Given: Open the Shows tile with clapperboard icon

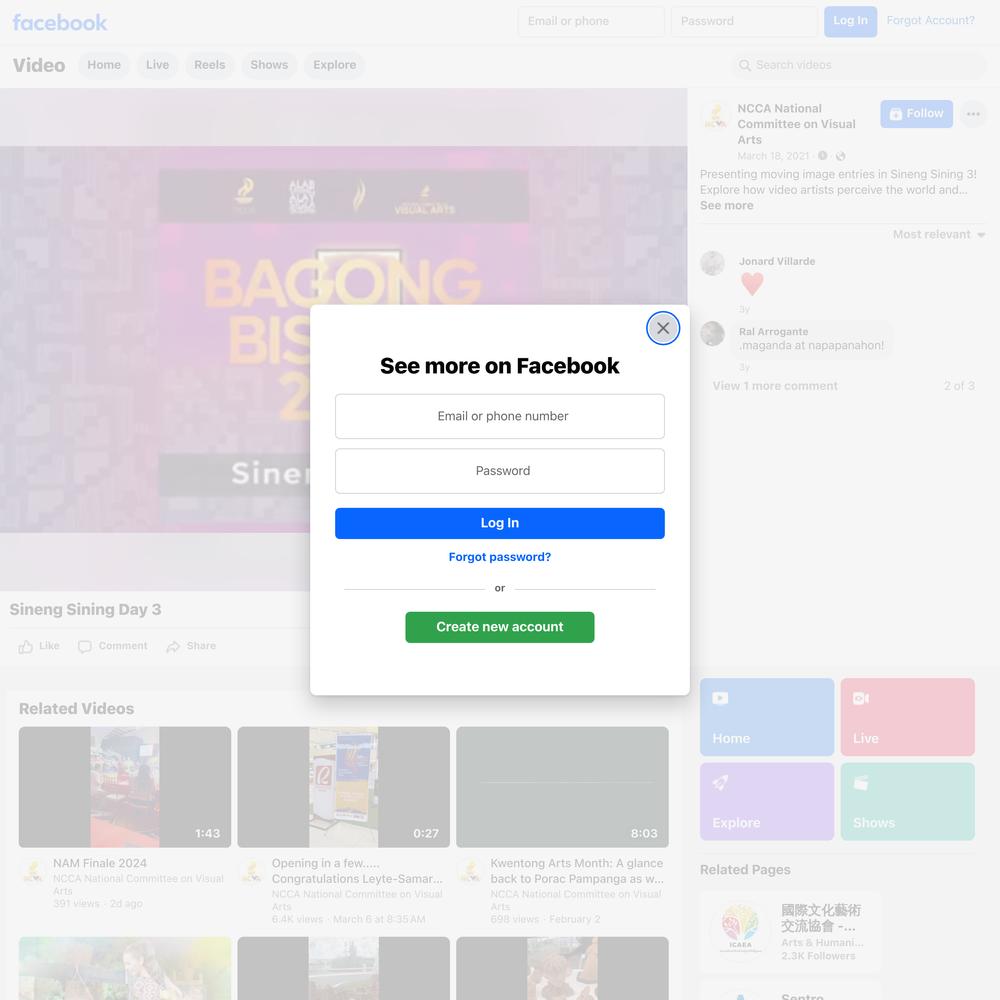Looking at the screenshot, I should (x=907, y=801).
